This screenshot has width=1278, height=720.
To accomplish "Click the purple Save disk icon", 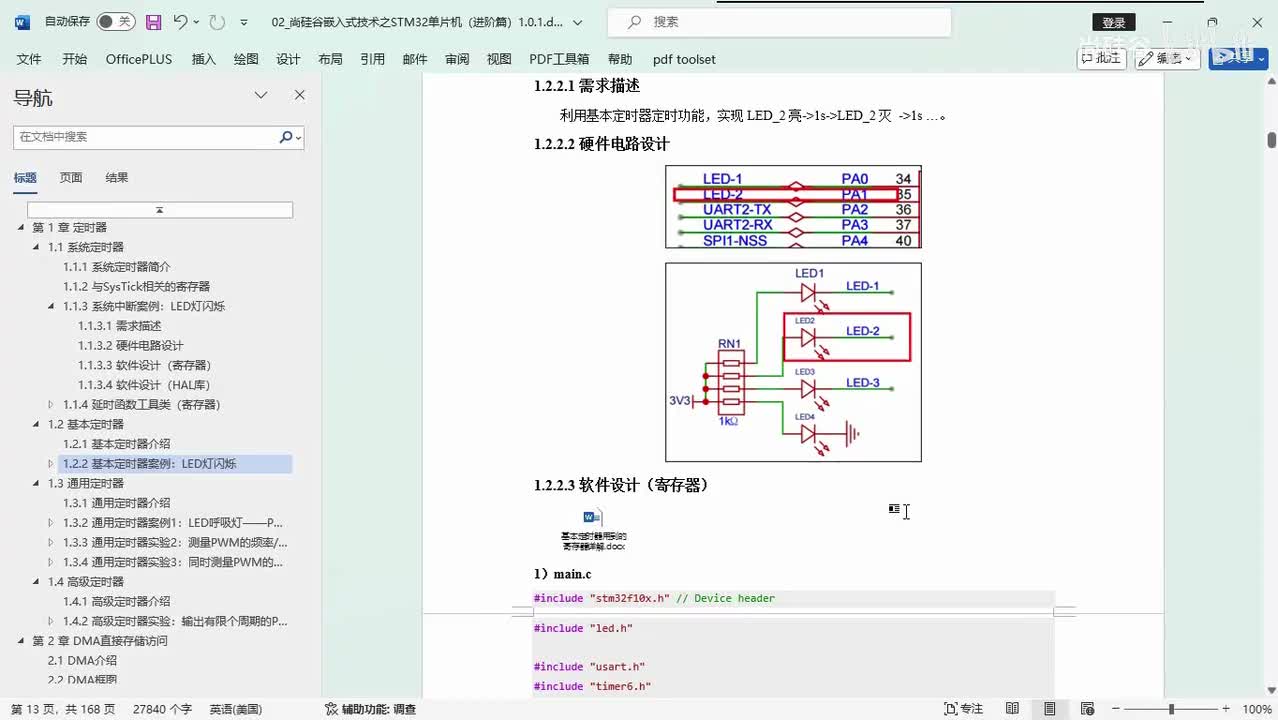I will point(153,21).
